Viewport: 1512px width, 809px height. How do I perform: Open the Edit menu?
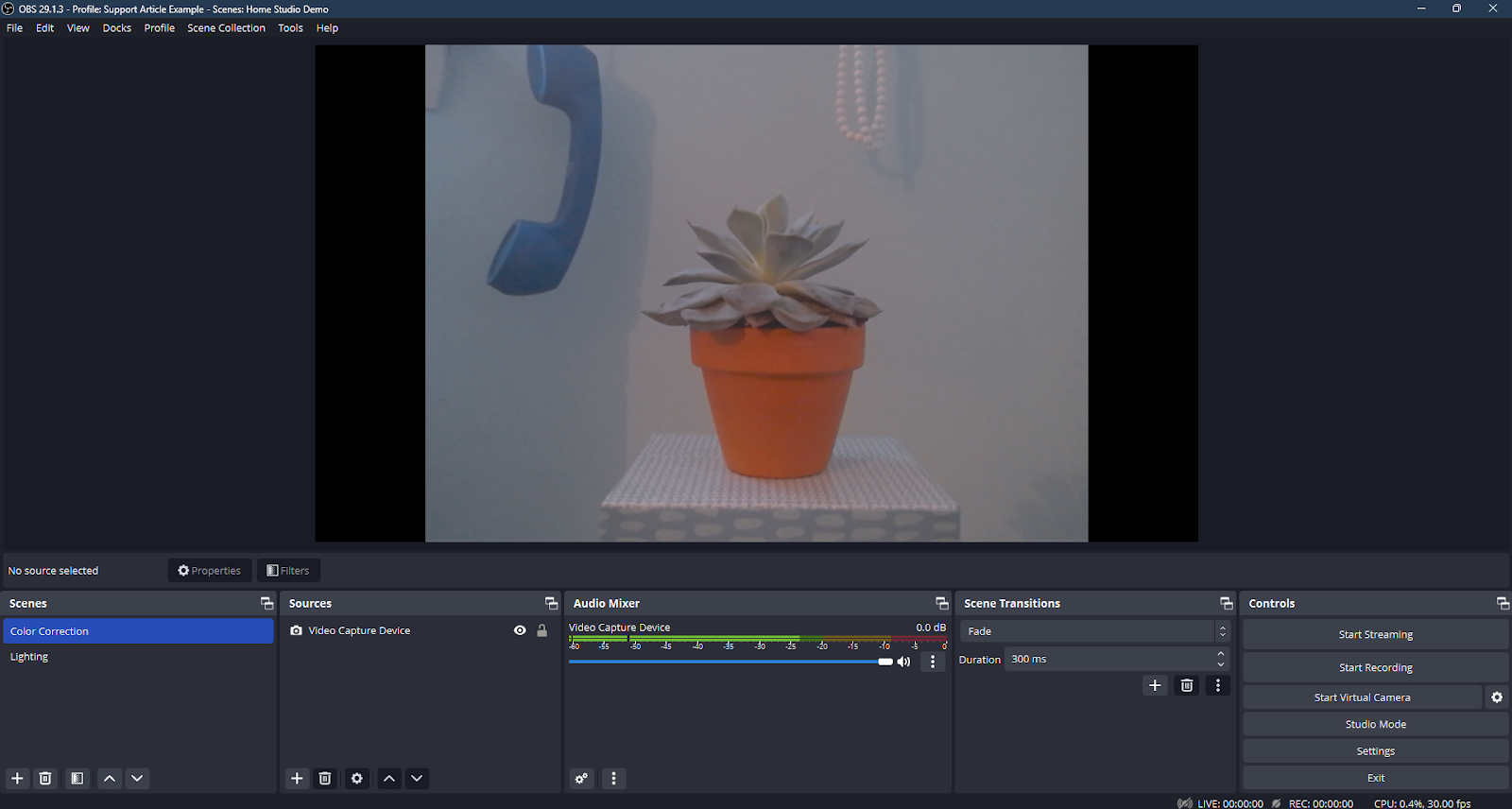point(45,28)
